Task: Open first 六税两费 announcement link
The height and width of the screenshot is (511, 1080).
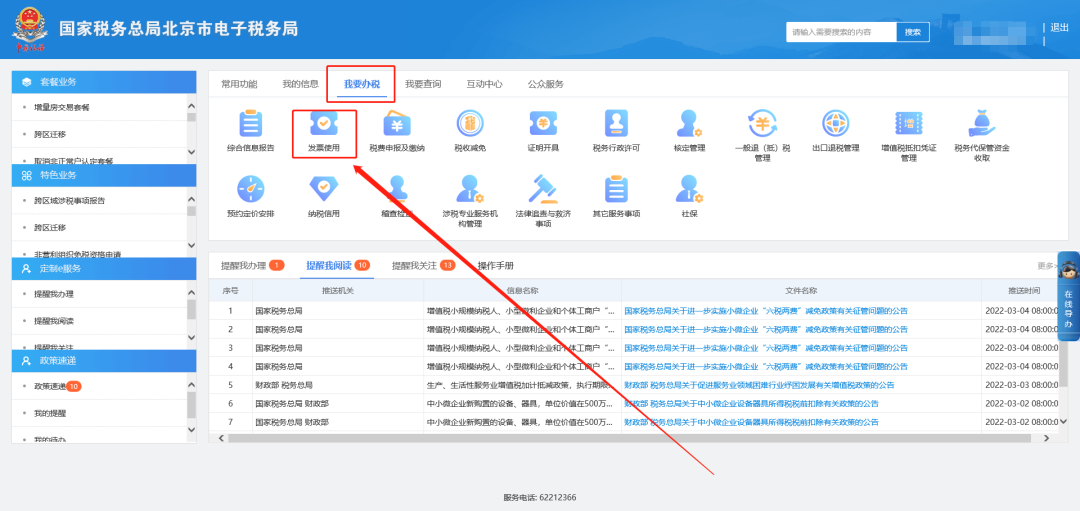Action: tap(766, 311)
